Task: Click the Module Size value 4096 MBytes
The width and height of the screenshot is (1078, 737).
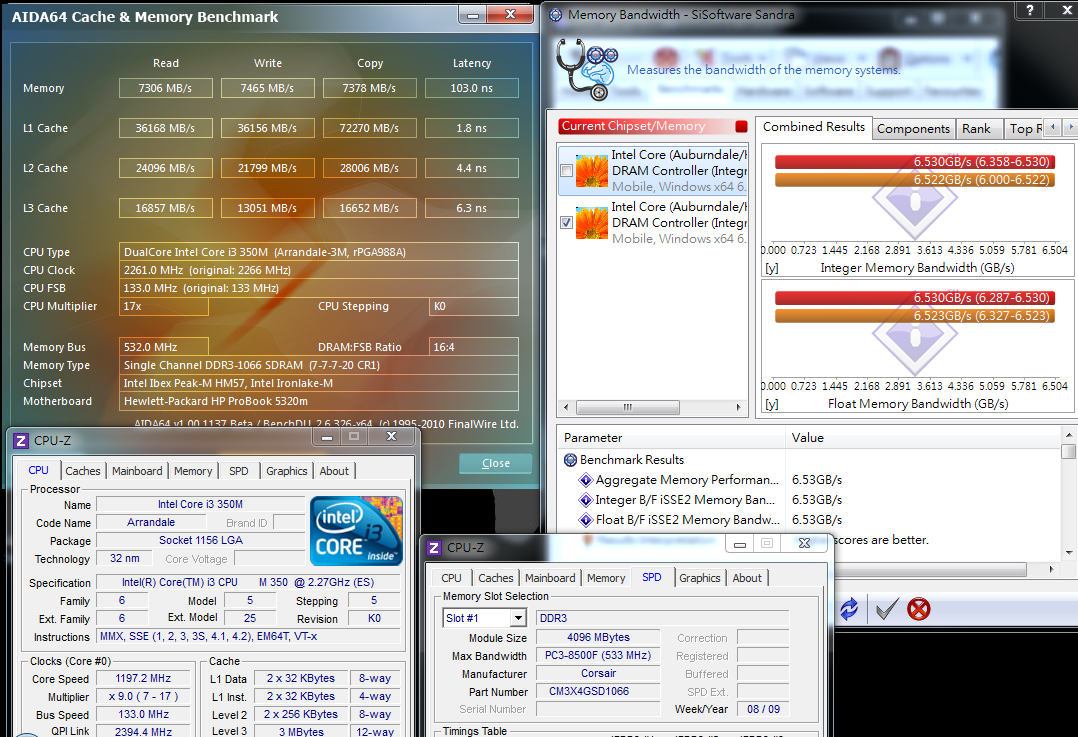Action: (x=597, y=637)
